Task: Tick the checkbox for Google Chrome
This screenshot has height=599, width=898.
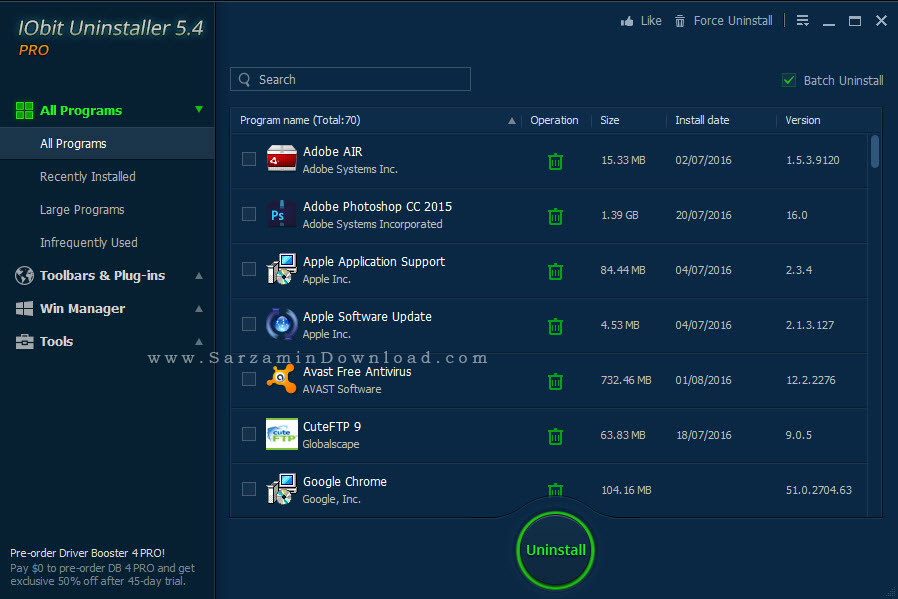Action: (x=249, y=488)
